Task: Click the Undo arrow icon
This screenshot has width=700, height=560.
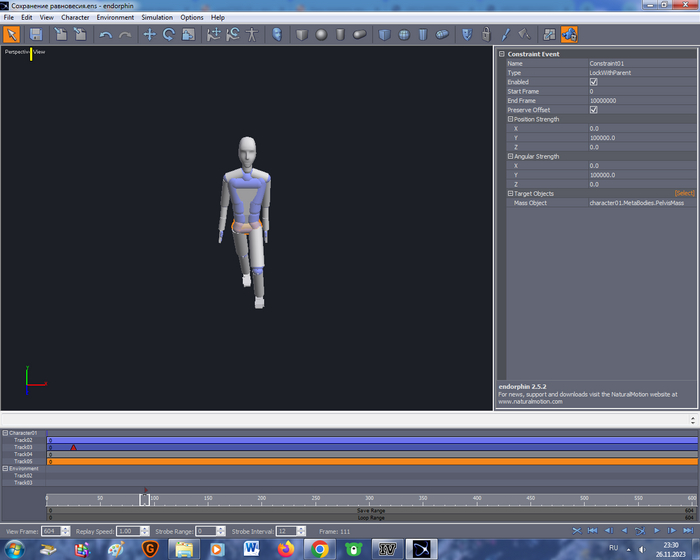Action: tap(105, 35)
